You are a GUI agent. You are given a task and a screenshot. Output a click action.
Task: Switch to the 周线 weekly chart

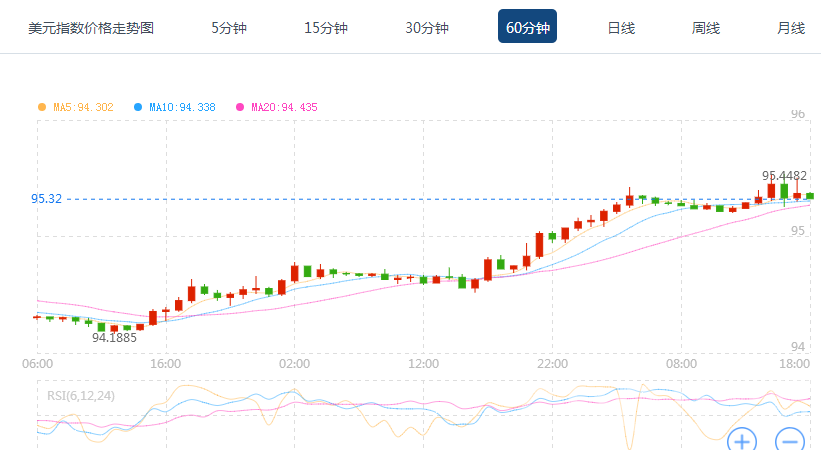pos(706,27)
